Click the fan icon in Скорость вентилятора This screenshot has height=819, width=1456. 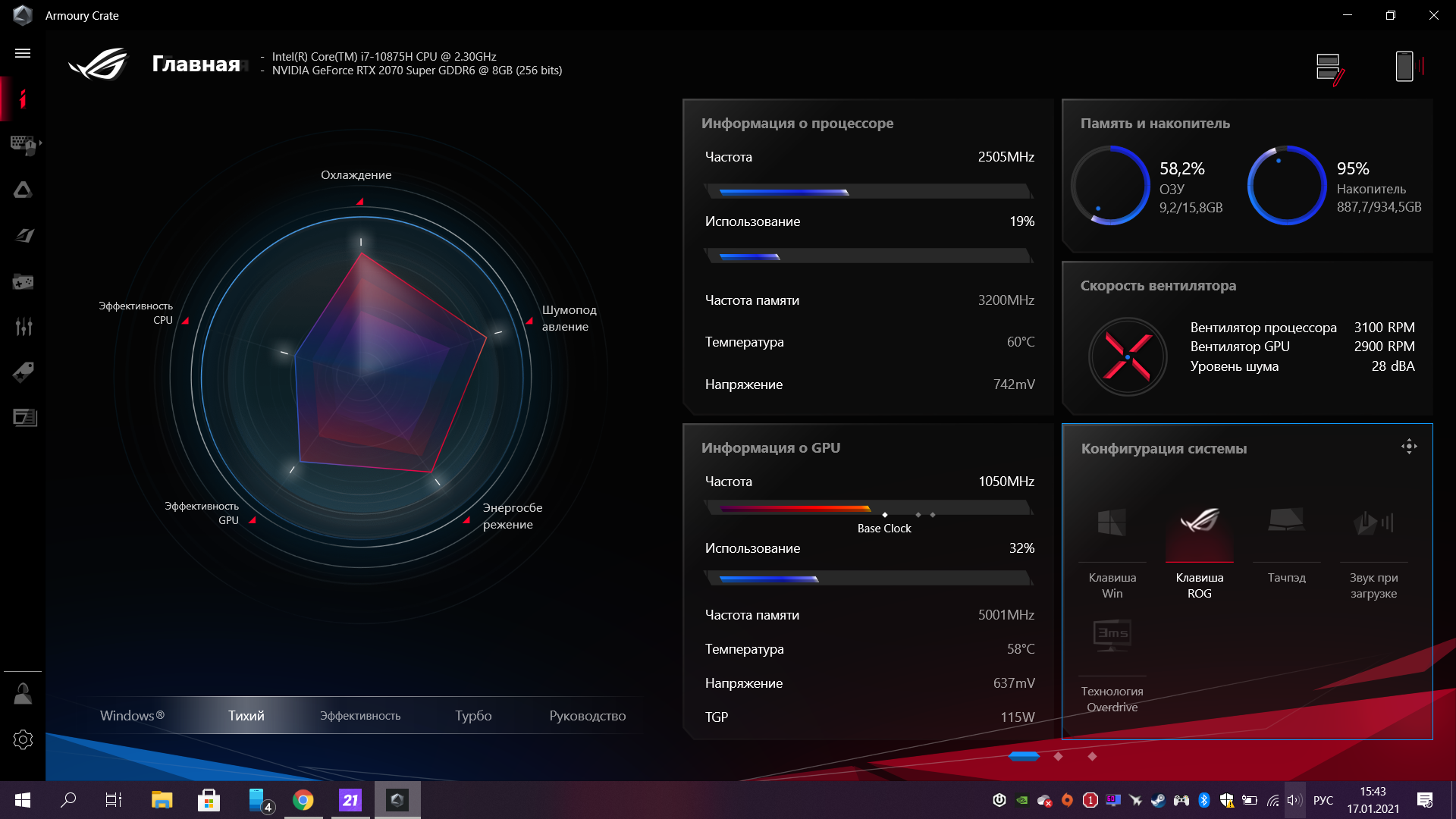click(1128, 356)
